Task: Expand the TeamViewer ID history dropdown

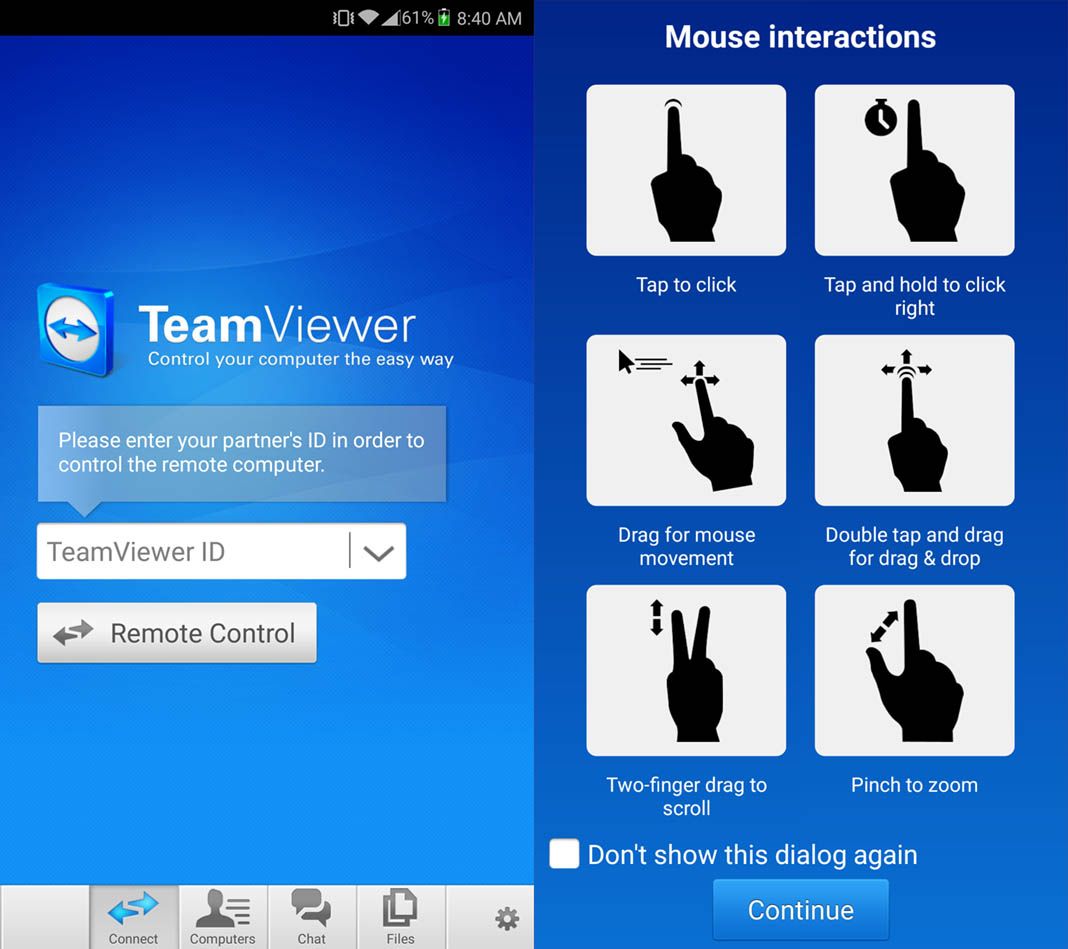Action: coord(379,552)
